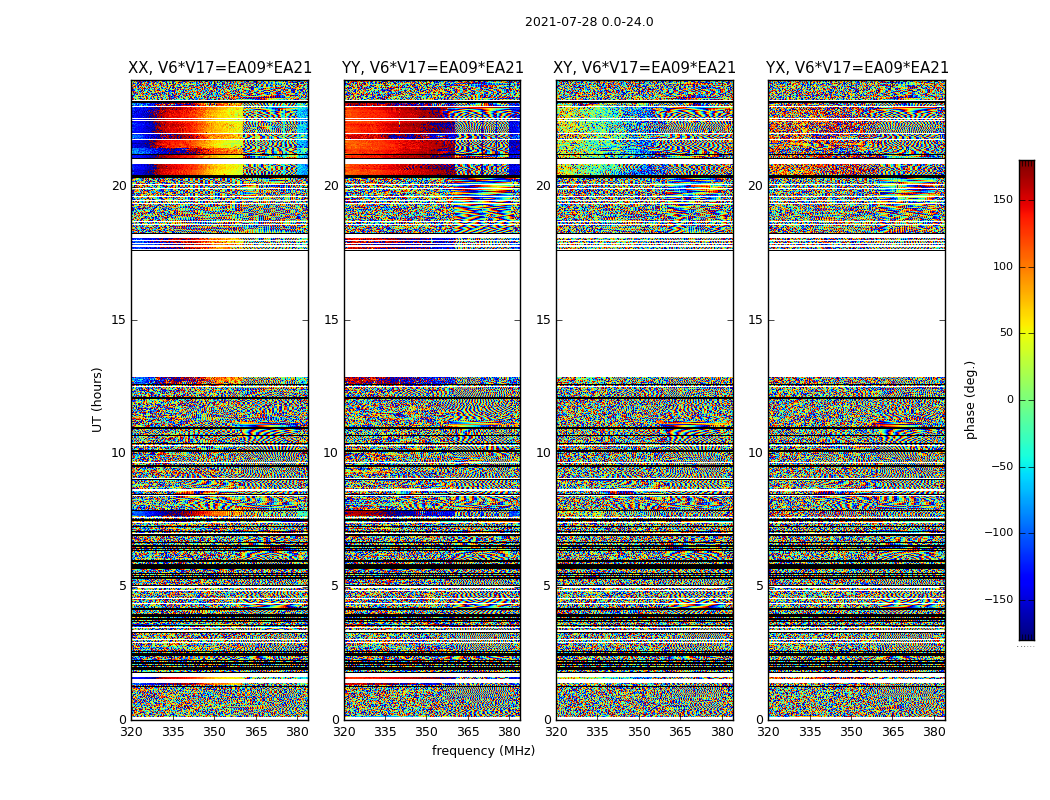The width and height of the screenshot is (1050, 800).
Task: Select the YX, V6*V17=EA09*EA21 panel title
Action: point(857,68)
